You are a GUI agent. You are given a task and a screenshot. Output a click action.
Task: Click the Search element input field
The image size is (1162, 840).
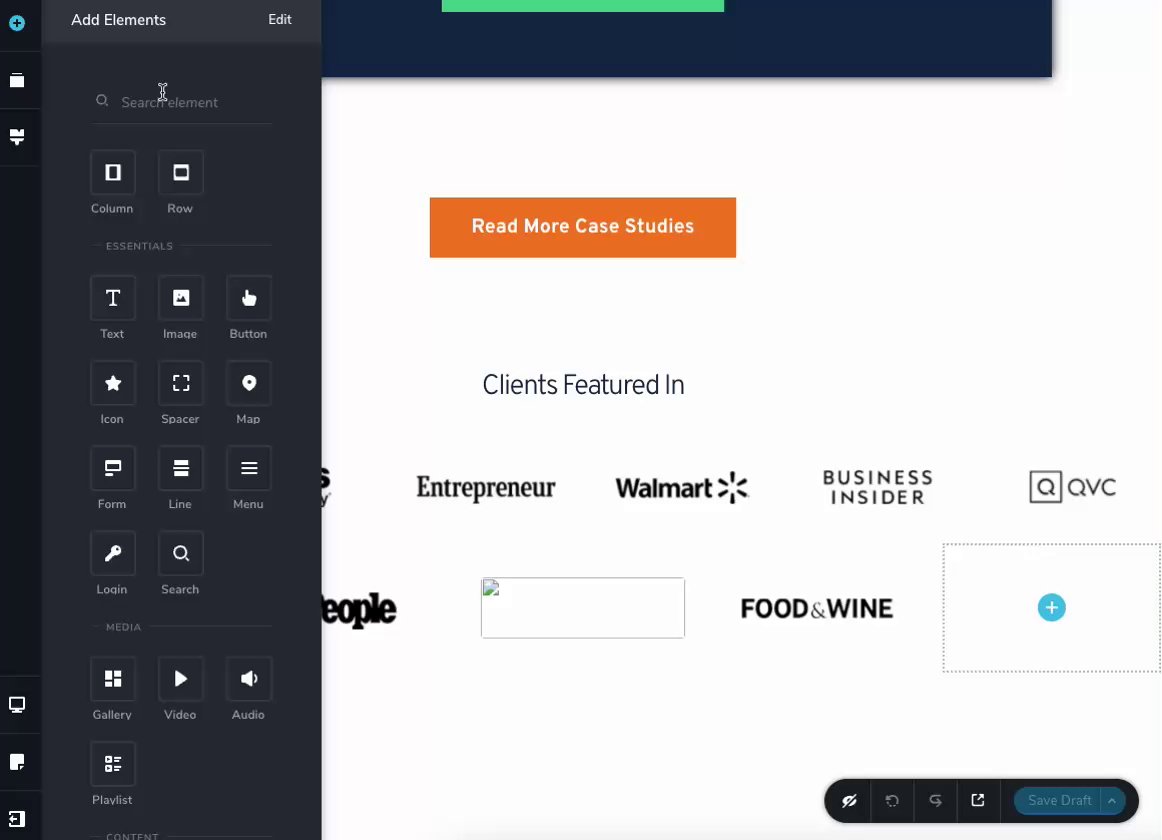(x=182, y=102)
